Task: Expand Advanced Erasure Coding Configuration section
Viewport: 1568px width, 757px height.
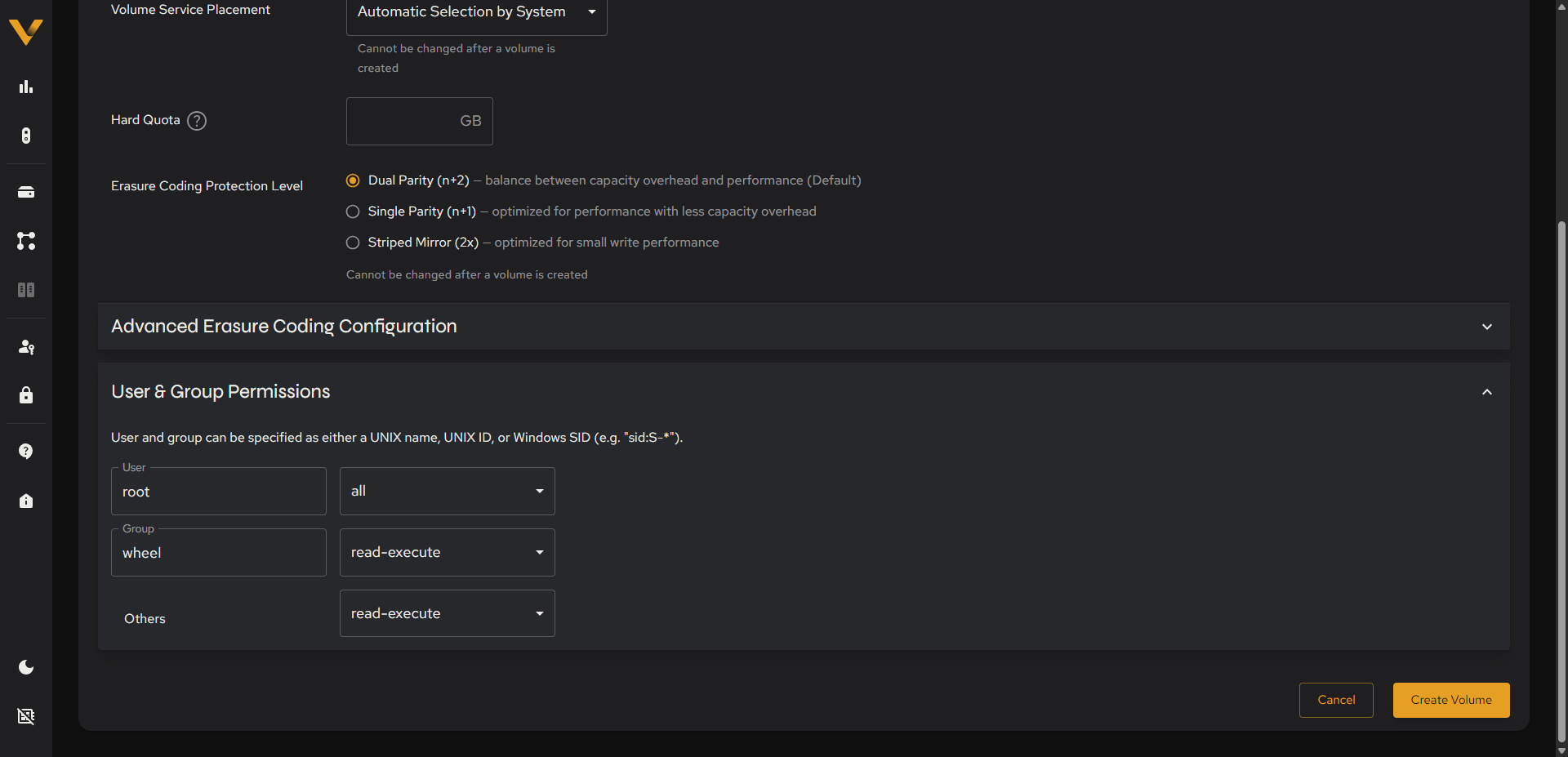Action: [x=804, y=327]
